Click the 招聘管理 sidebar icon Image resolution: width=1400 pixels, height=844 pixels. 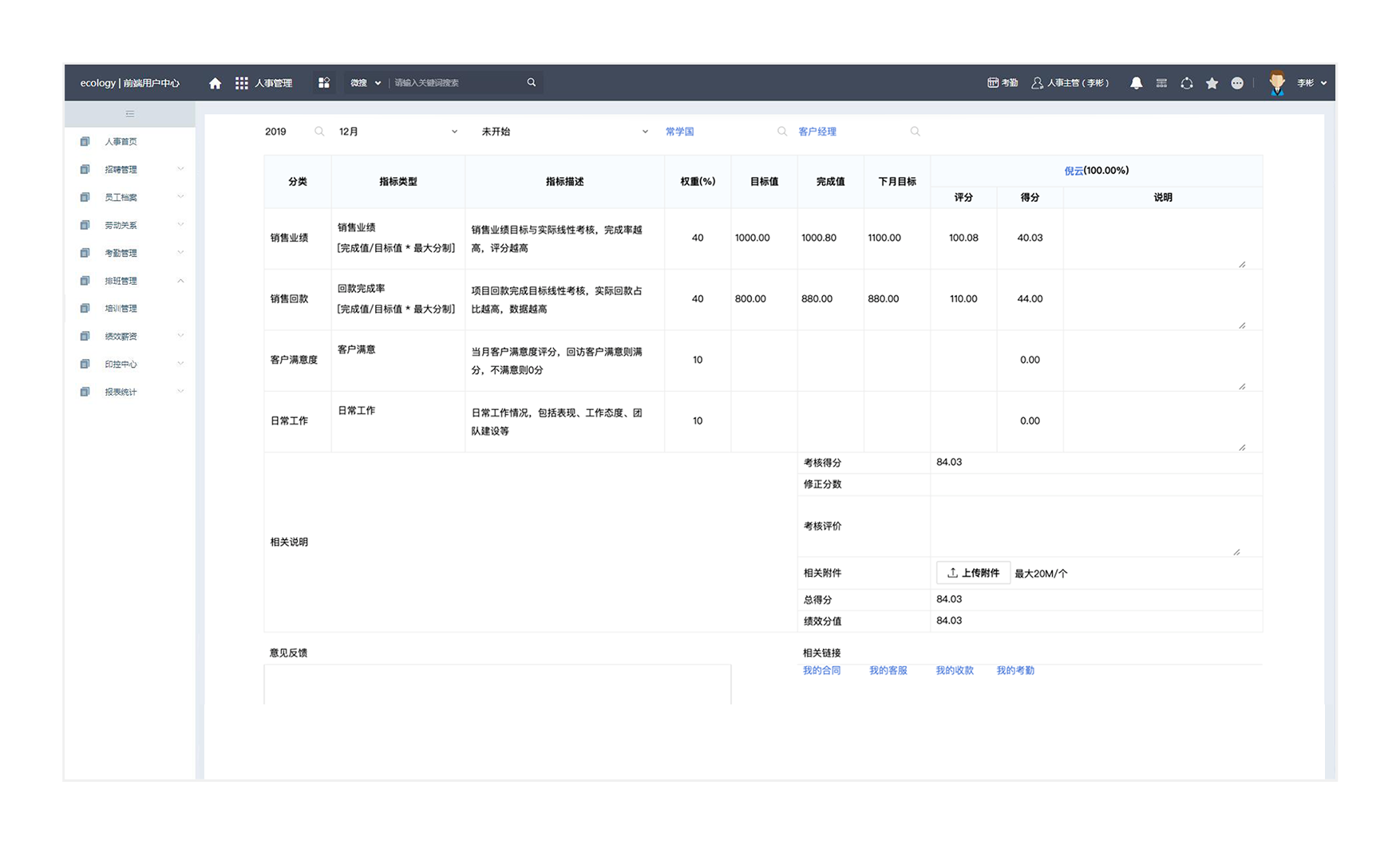tap(85, 169)
